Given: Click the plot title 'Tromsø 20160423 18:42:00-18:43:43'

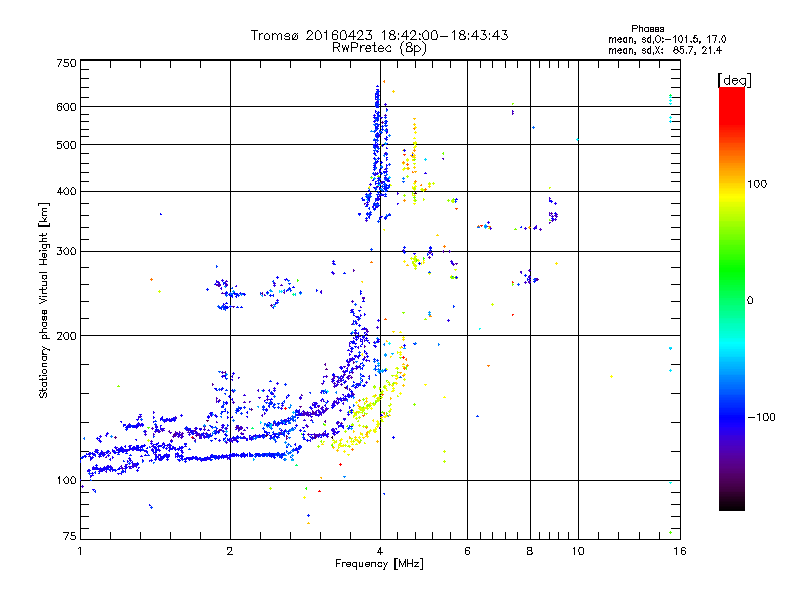Looking at the screenshot, I should 380,35.
